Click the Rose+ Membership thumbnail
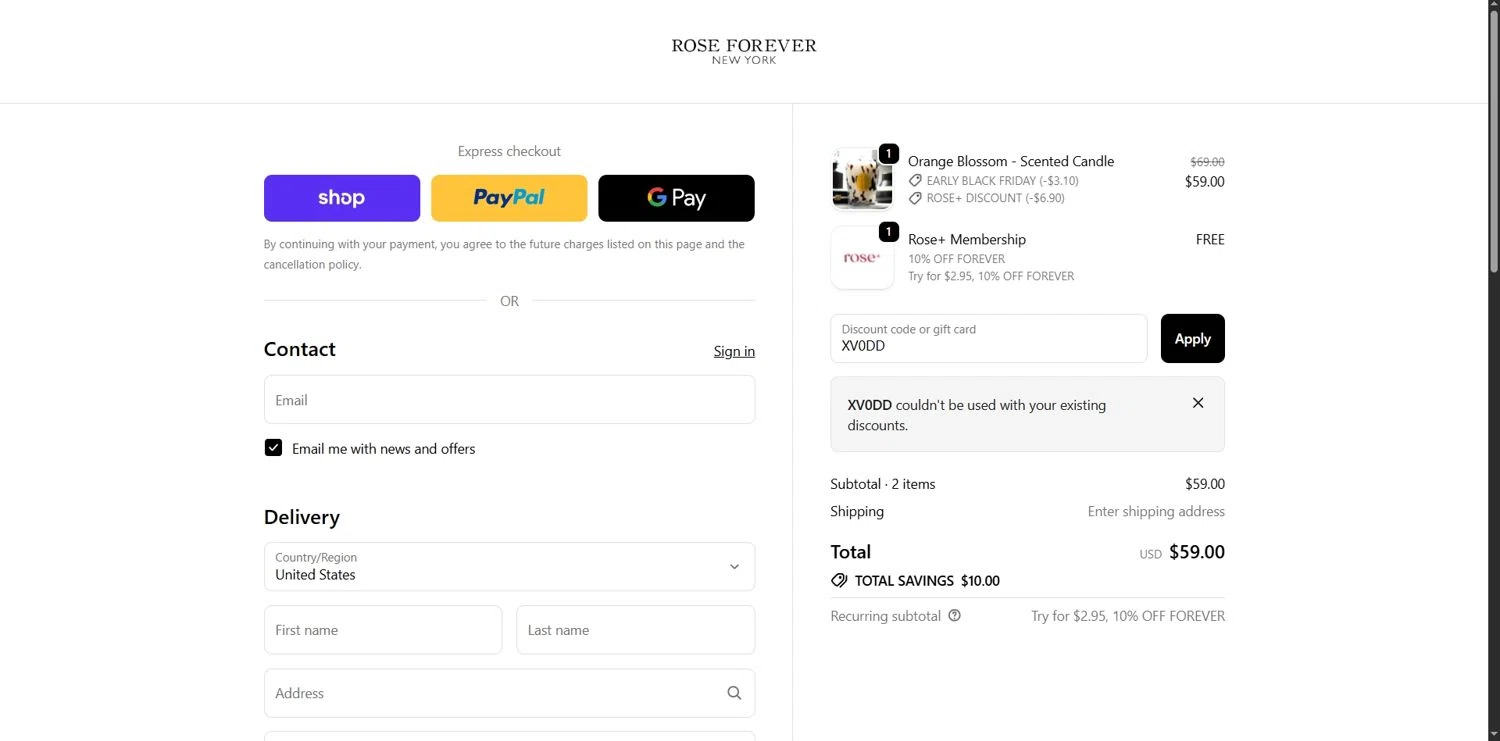 click(862, 257)
